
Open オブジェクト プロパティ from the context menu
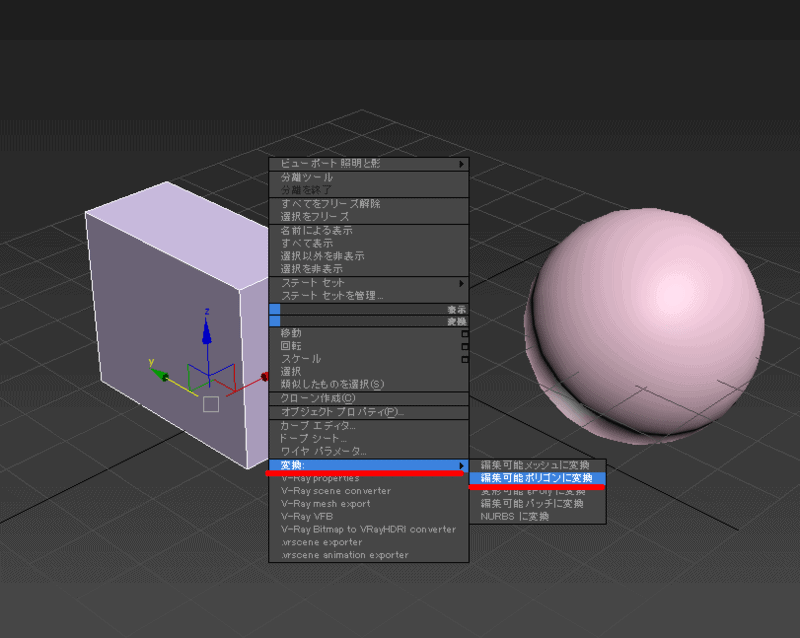pyautogui.click(x=342, y=412)
